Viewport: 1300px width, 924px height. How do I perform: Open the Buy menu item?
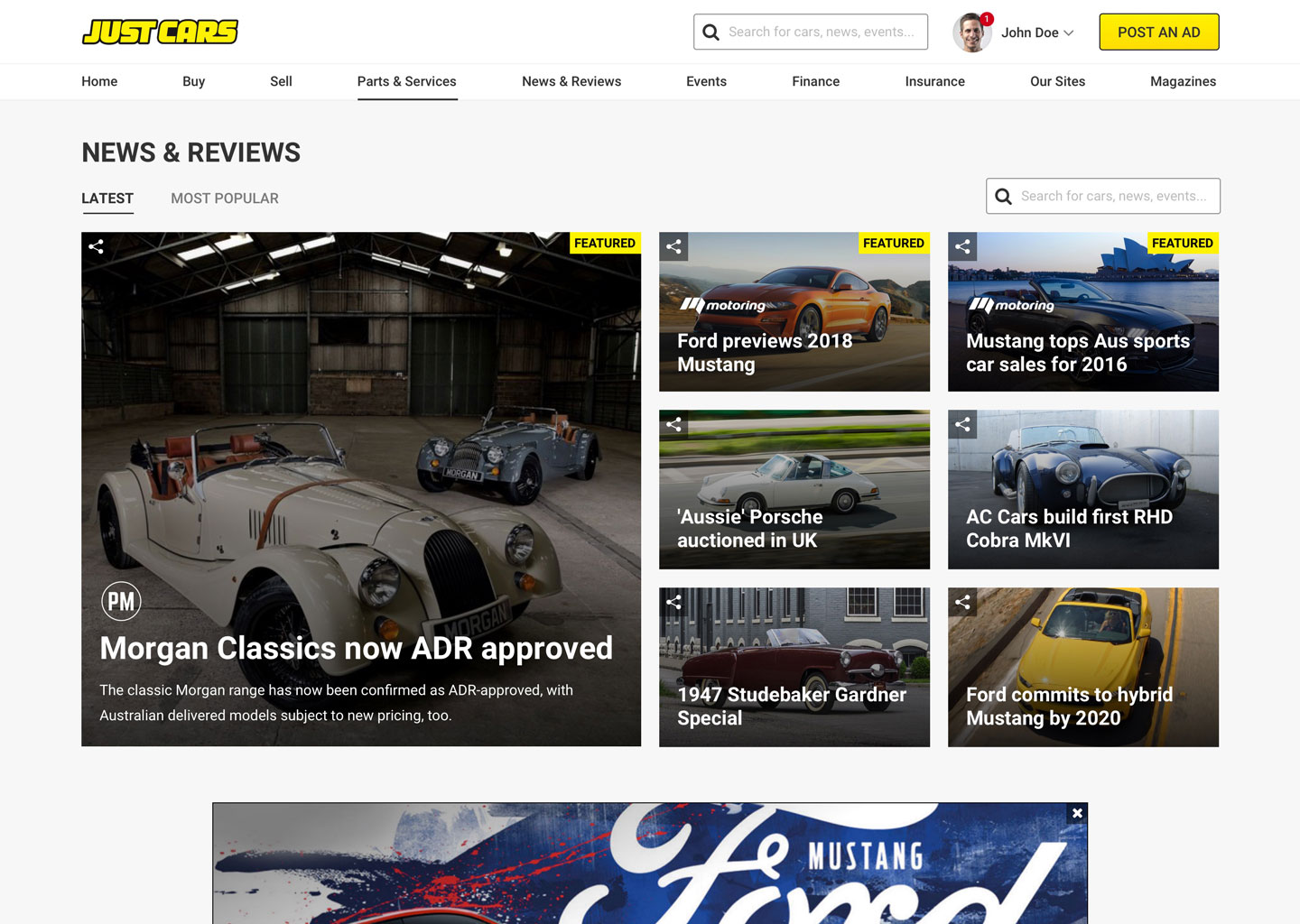(193, 81)
